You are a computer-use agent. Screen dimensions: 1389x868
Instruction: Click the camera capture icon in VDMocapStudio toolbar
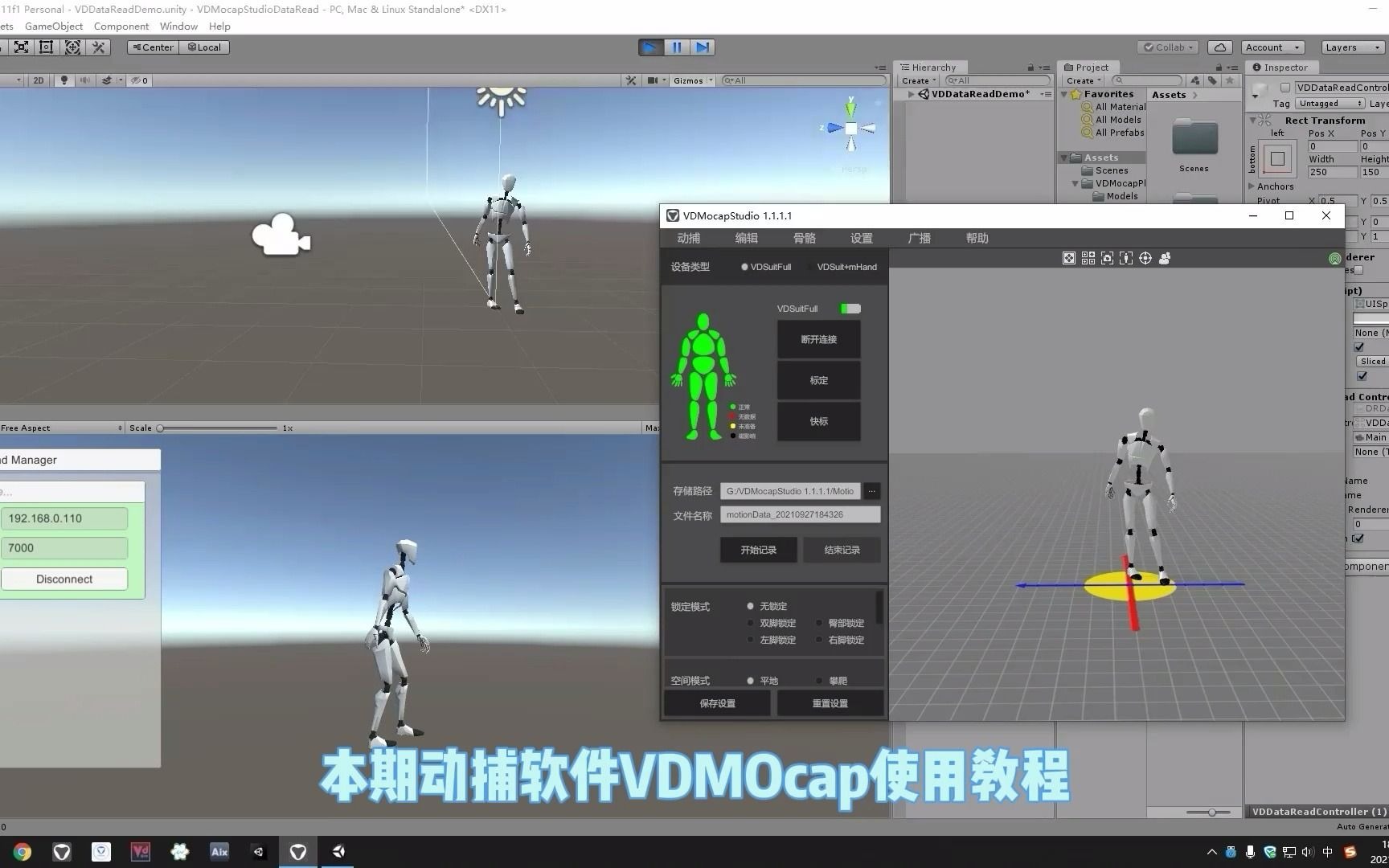click(1107, 258)
